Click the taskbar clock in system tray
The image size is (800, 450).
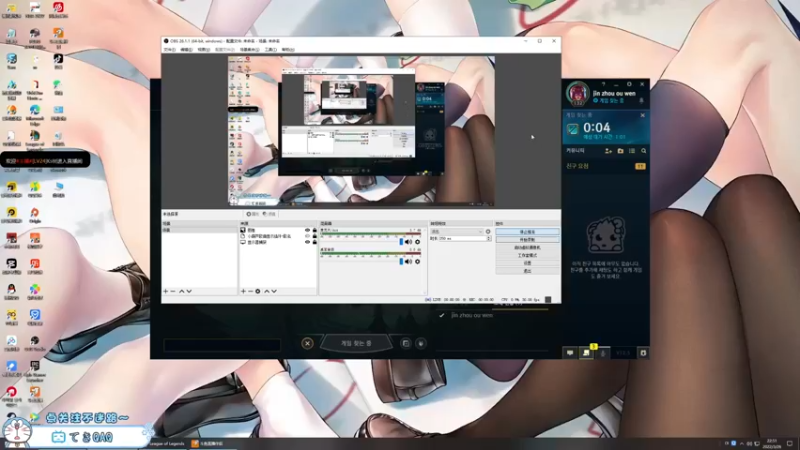(772, 443)
